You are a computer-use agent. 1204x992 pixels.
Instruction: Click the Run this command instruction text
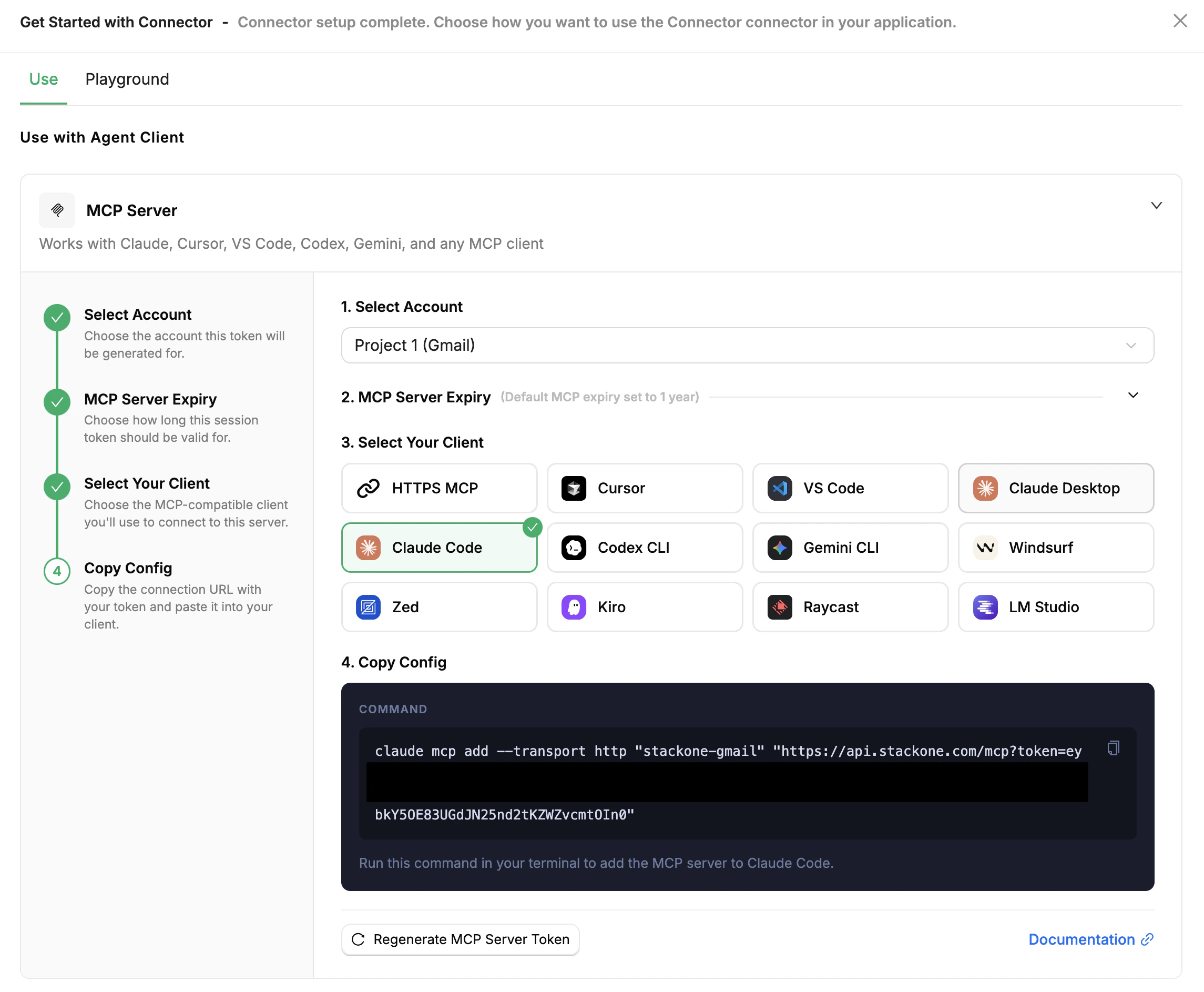(x=596, y=863)
